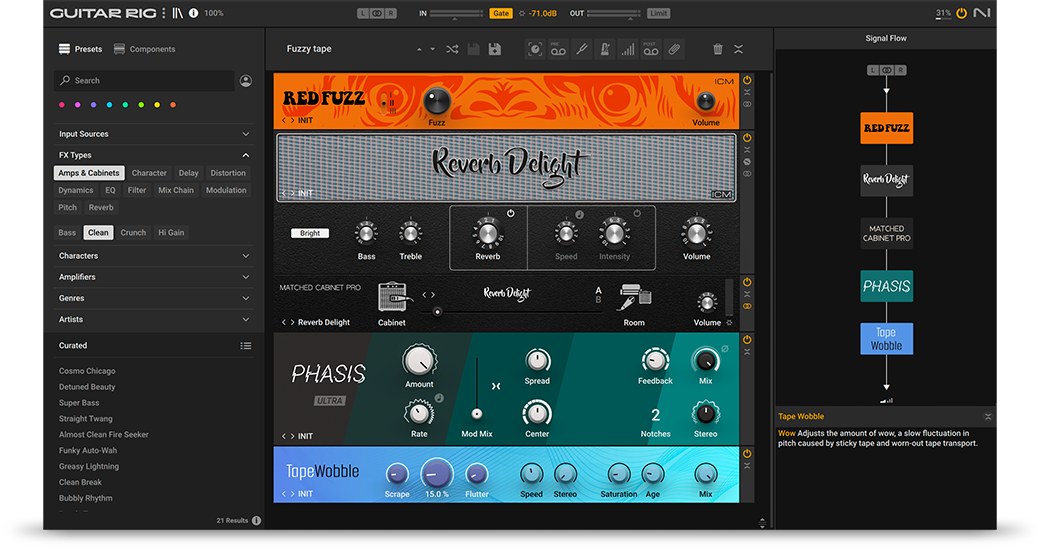1040x550 pixels.
Task: Toggle the Tape Wobble power button
Action: click(747, 454)
